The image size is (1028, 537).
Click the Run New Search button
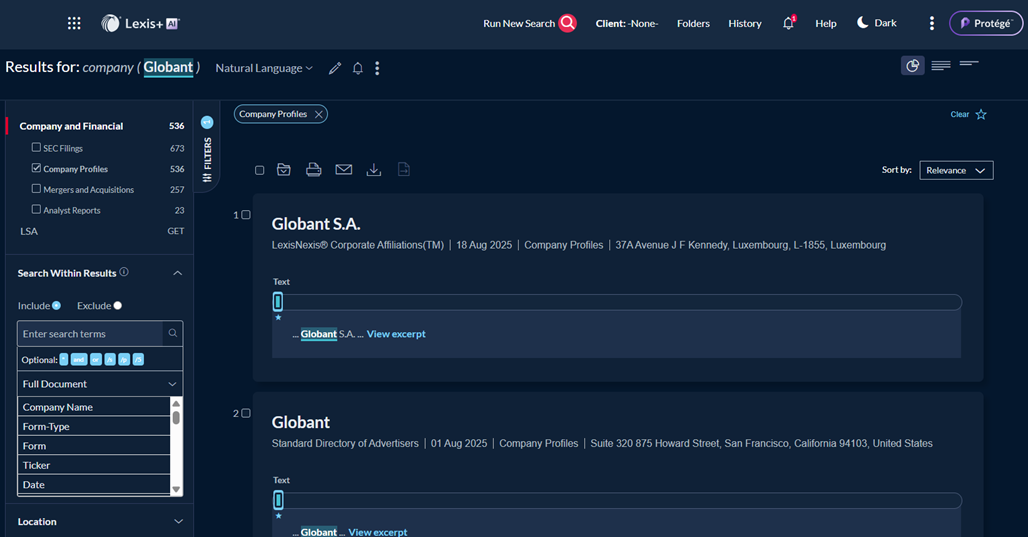click(x=529, y=23)
